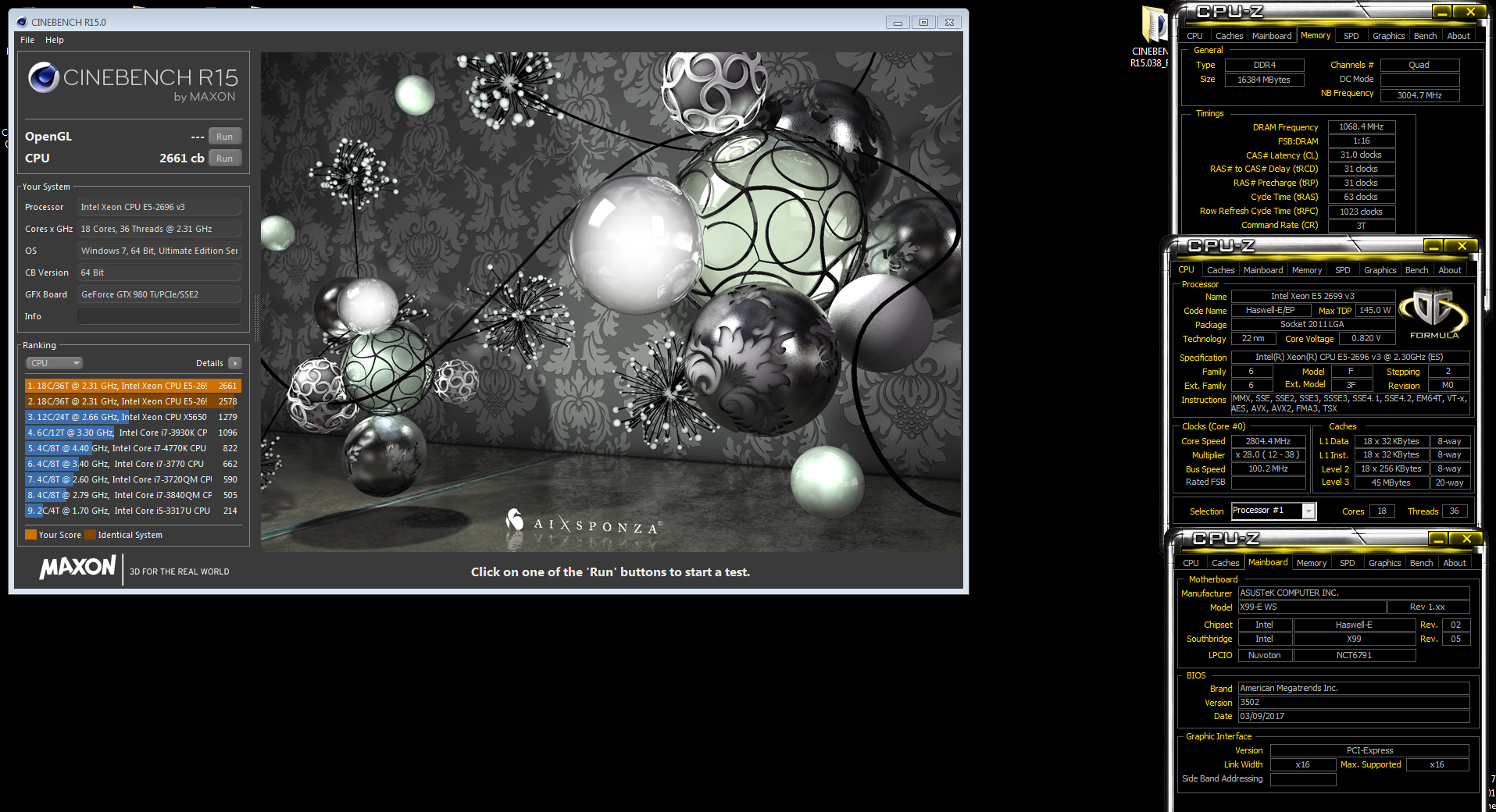Screen dimensions: 1496x812
Task: Click the DRAM Frequency value 1068.4 MHz
Action: [x=1361, y=126]
